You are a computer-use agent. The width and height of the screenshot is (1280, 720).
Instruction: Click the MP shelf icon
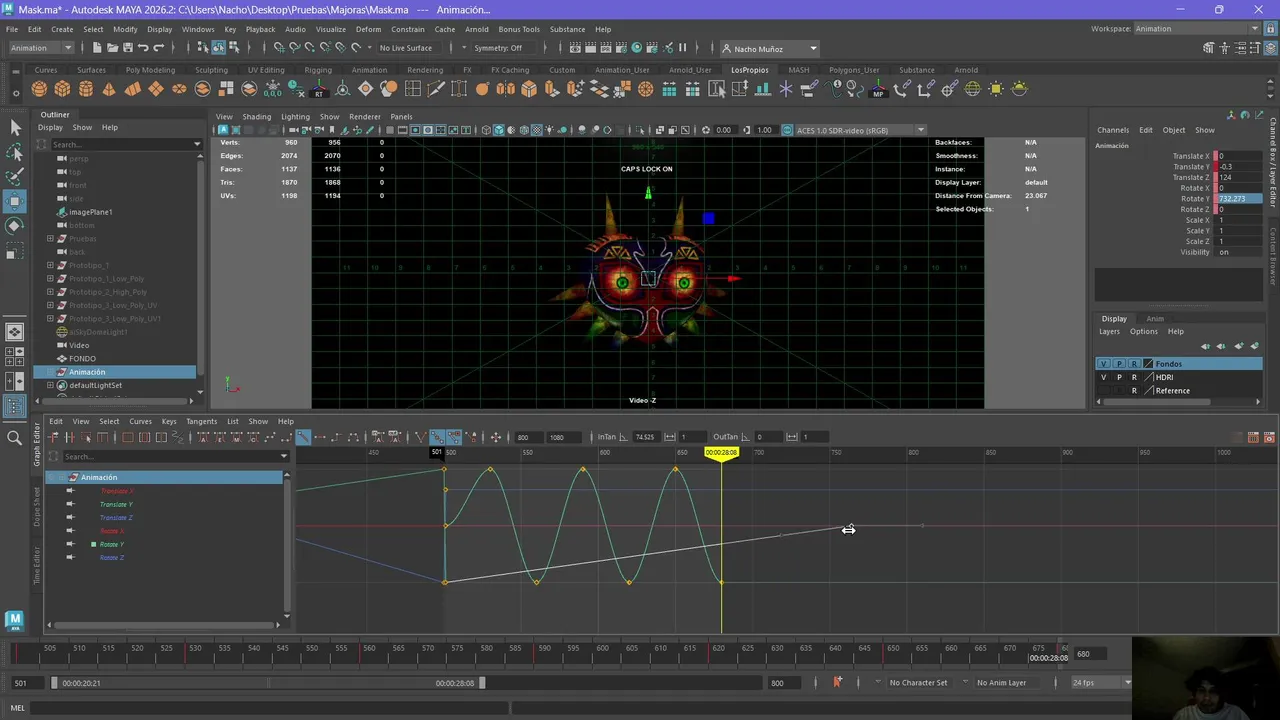pos(878,89)
